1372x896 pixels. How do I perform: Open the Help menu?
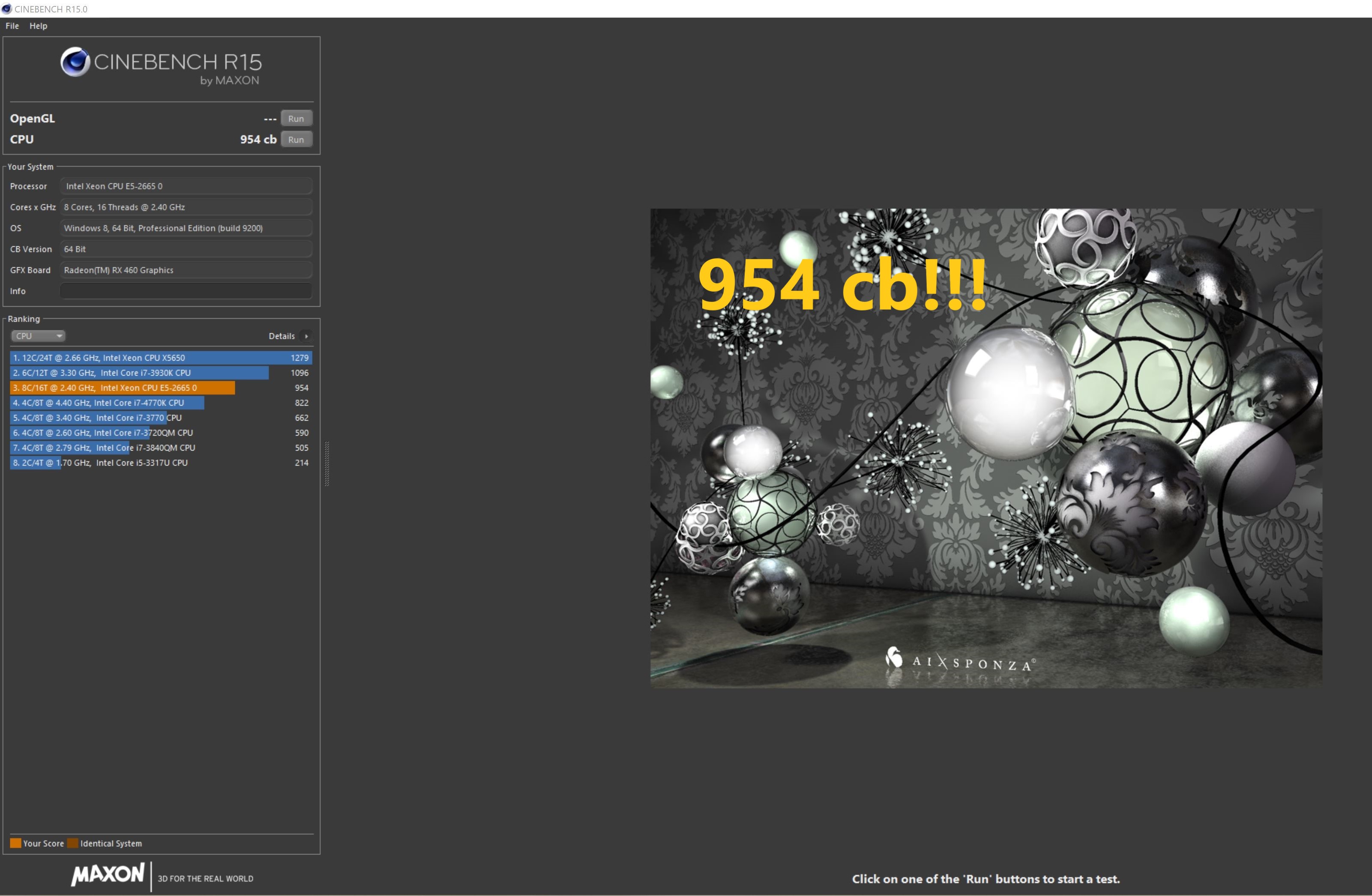coord(38,26)
